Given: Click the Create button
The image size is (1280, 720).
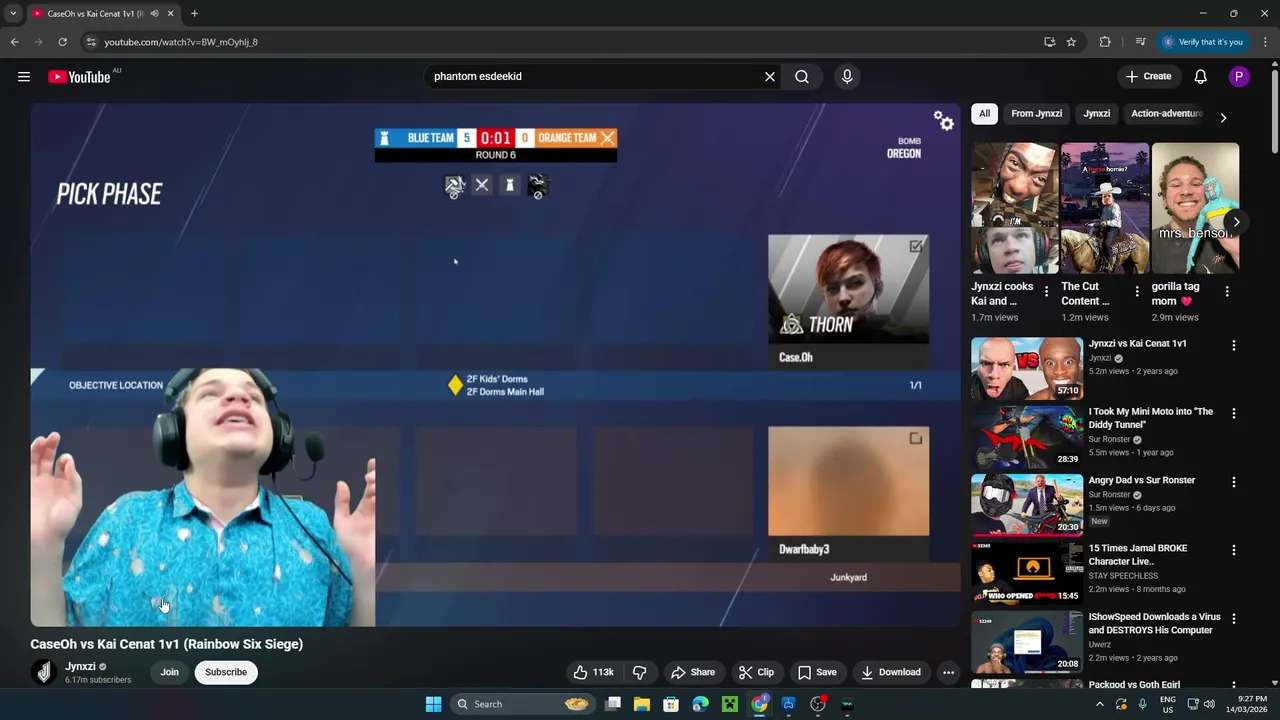Looking at the screenshot, I should tap(1148, 77).
